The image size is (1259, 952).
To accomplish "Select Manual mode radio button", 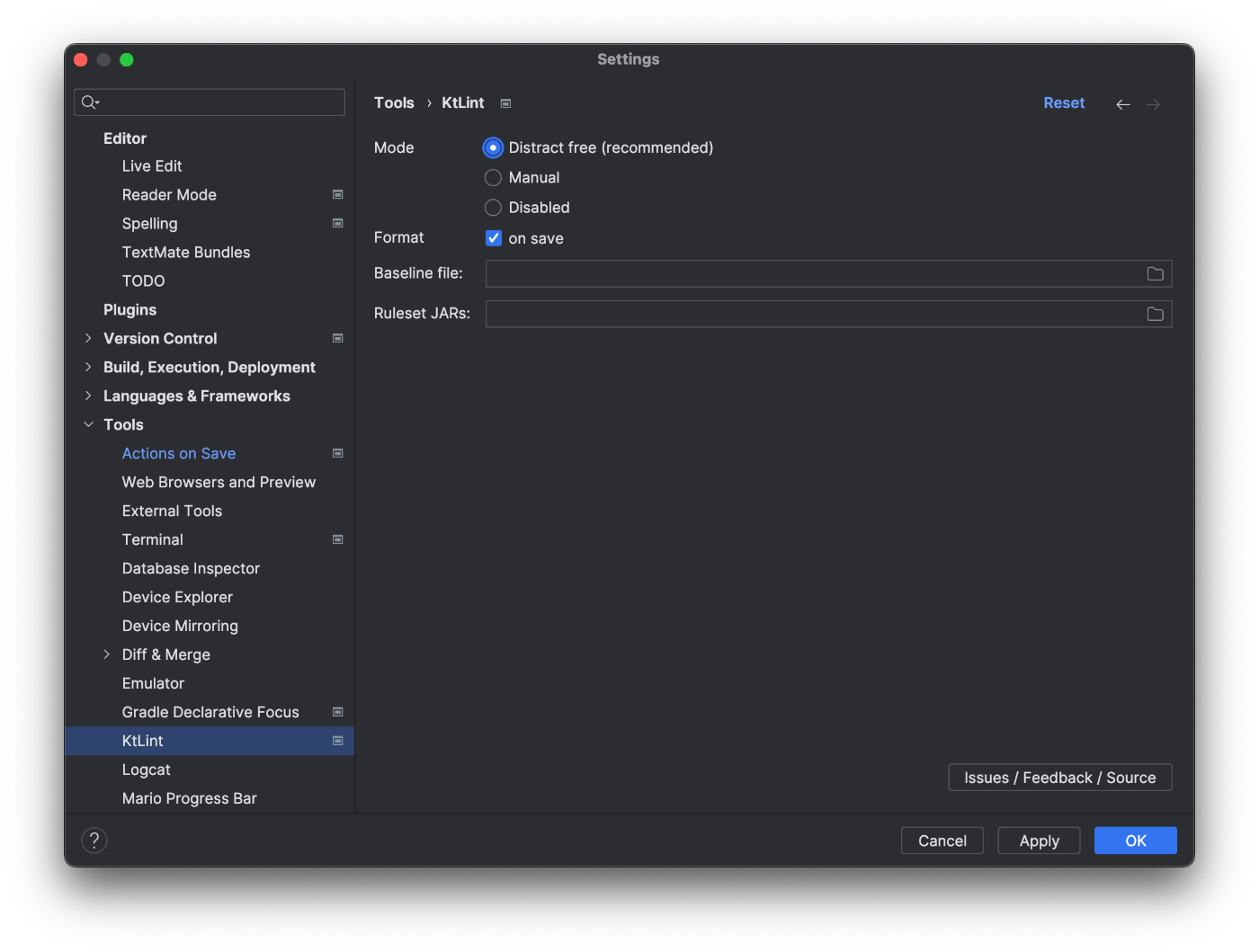I will 493,178.
